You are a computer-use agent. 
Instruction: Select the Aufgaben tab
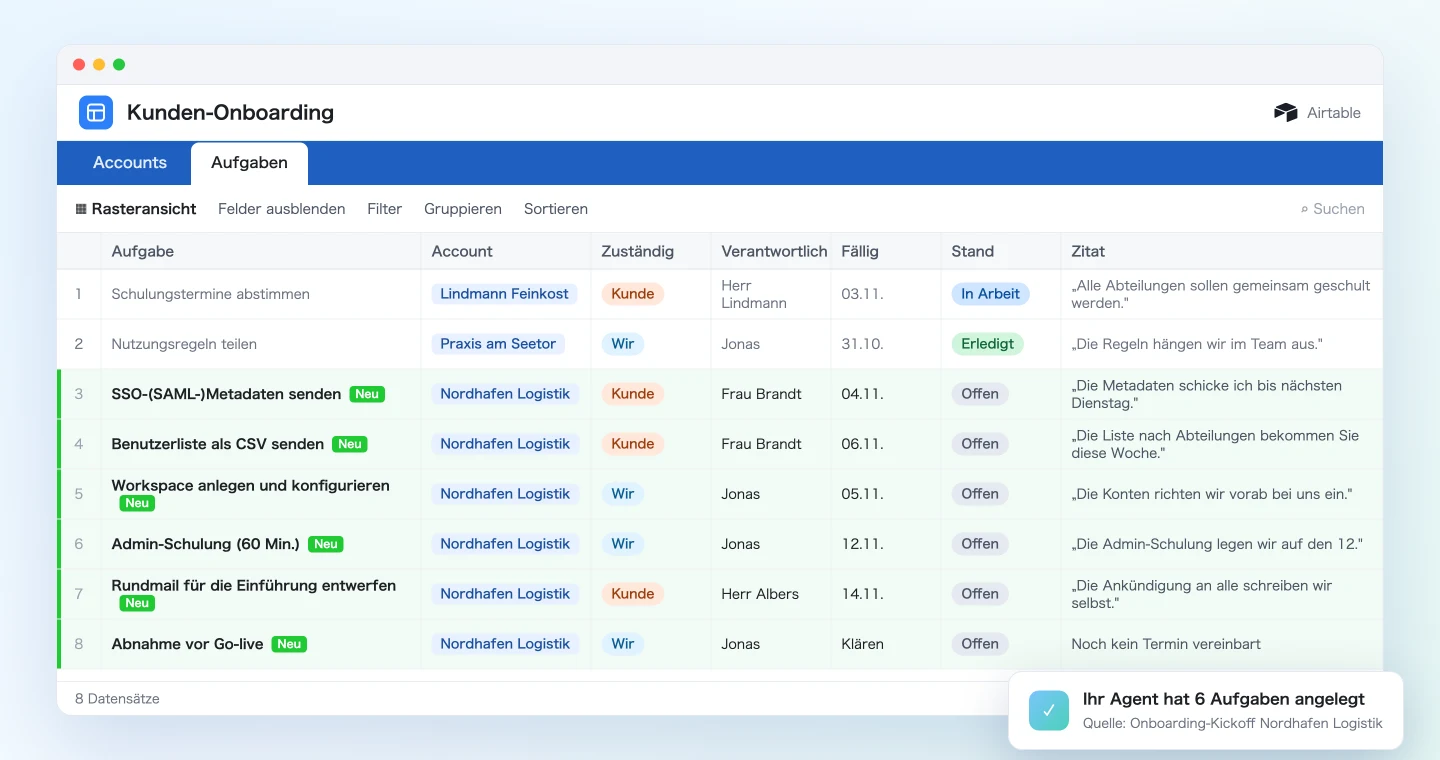(x=249, y=163)
